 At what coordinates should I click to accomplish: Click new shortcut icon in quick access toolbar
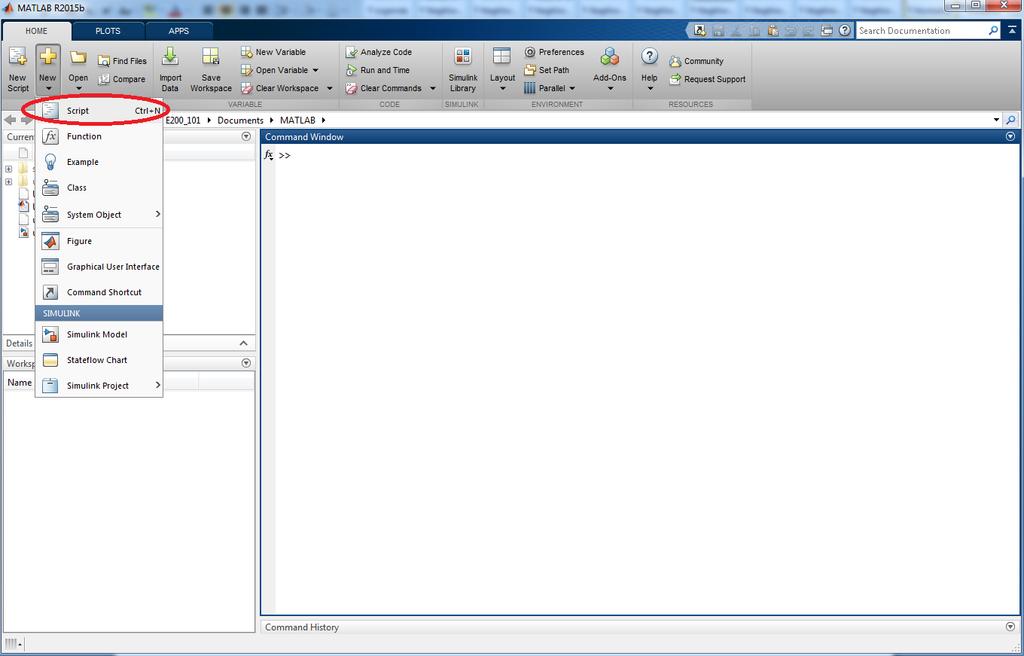(x=700, y=31)
